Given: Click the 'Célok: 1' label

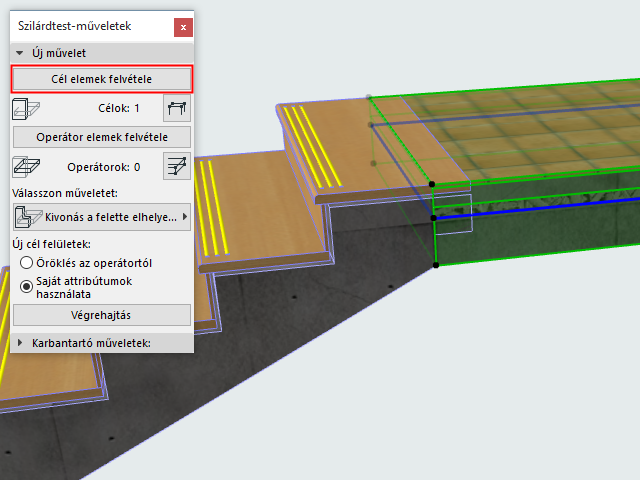Looking at the screenshot, I should 119,108.
